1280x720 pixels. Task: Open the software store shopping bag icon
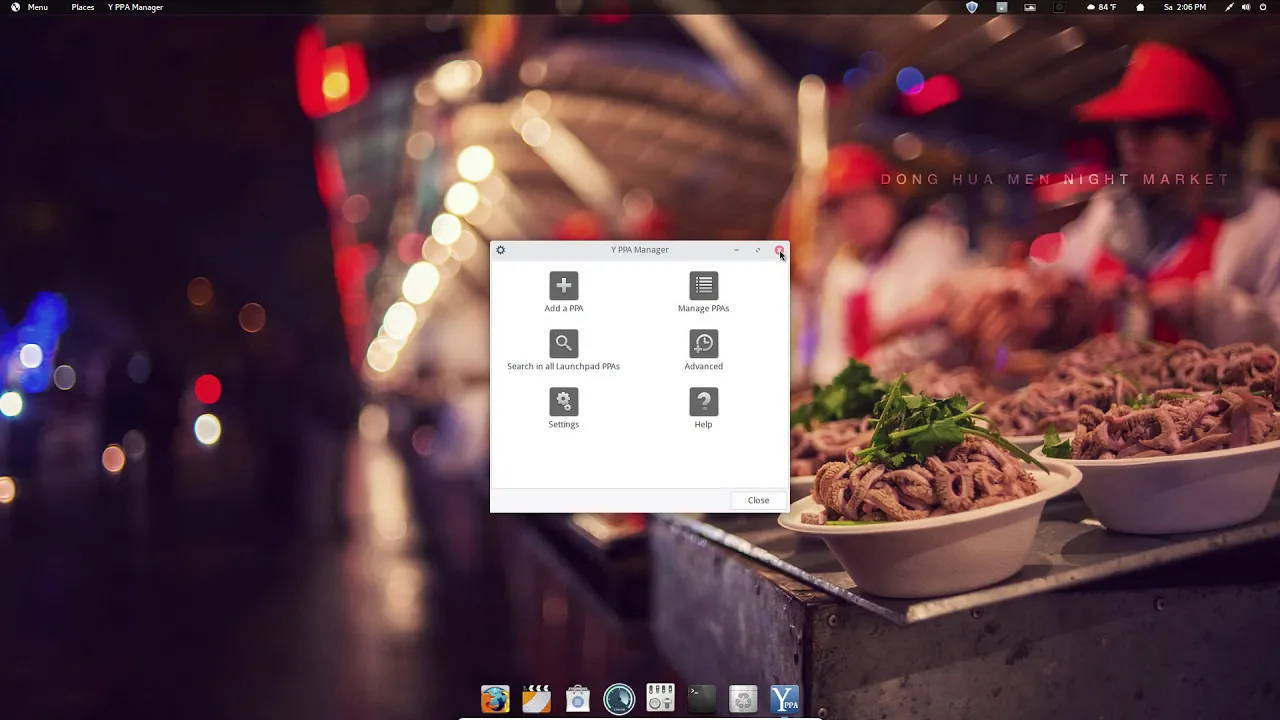(x=578, y=698)
